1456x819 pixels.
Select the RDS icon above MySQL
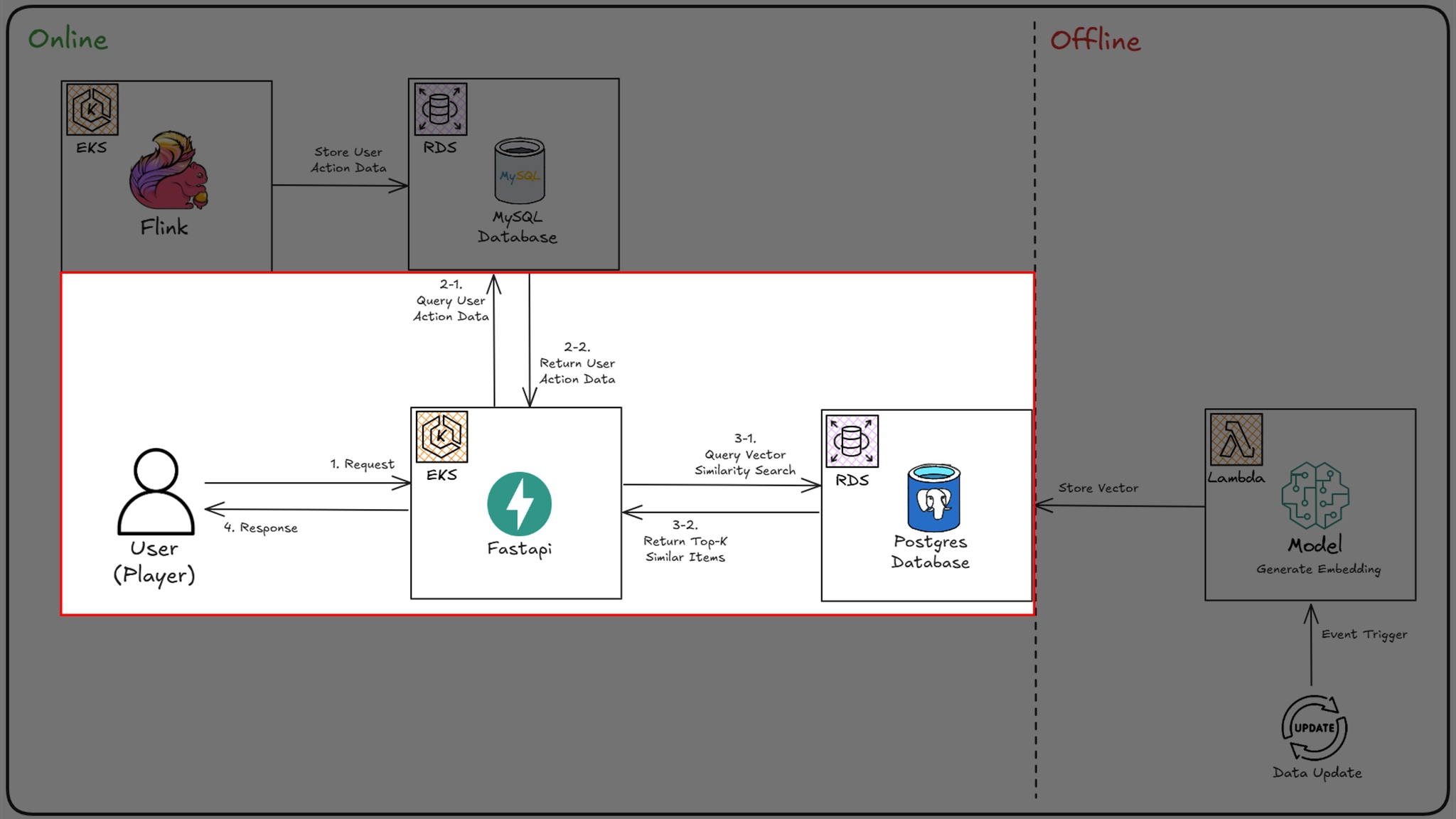point(441,109)
